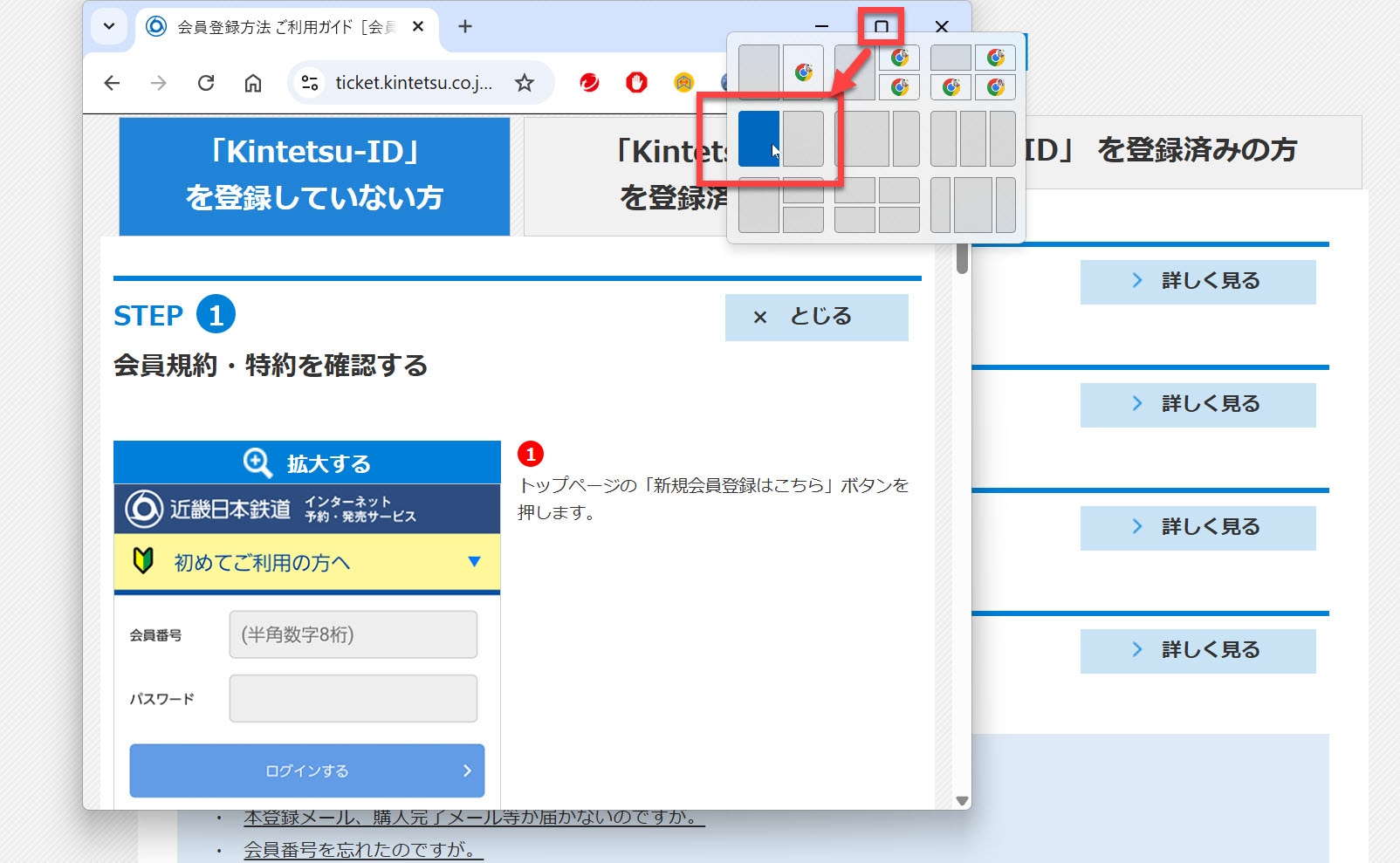This screenshot has height=863, width=1400.
Task: Expand the 初めてご利用の方へ section
Action: 306,562
